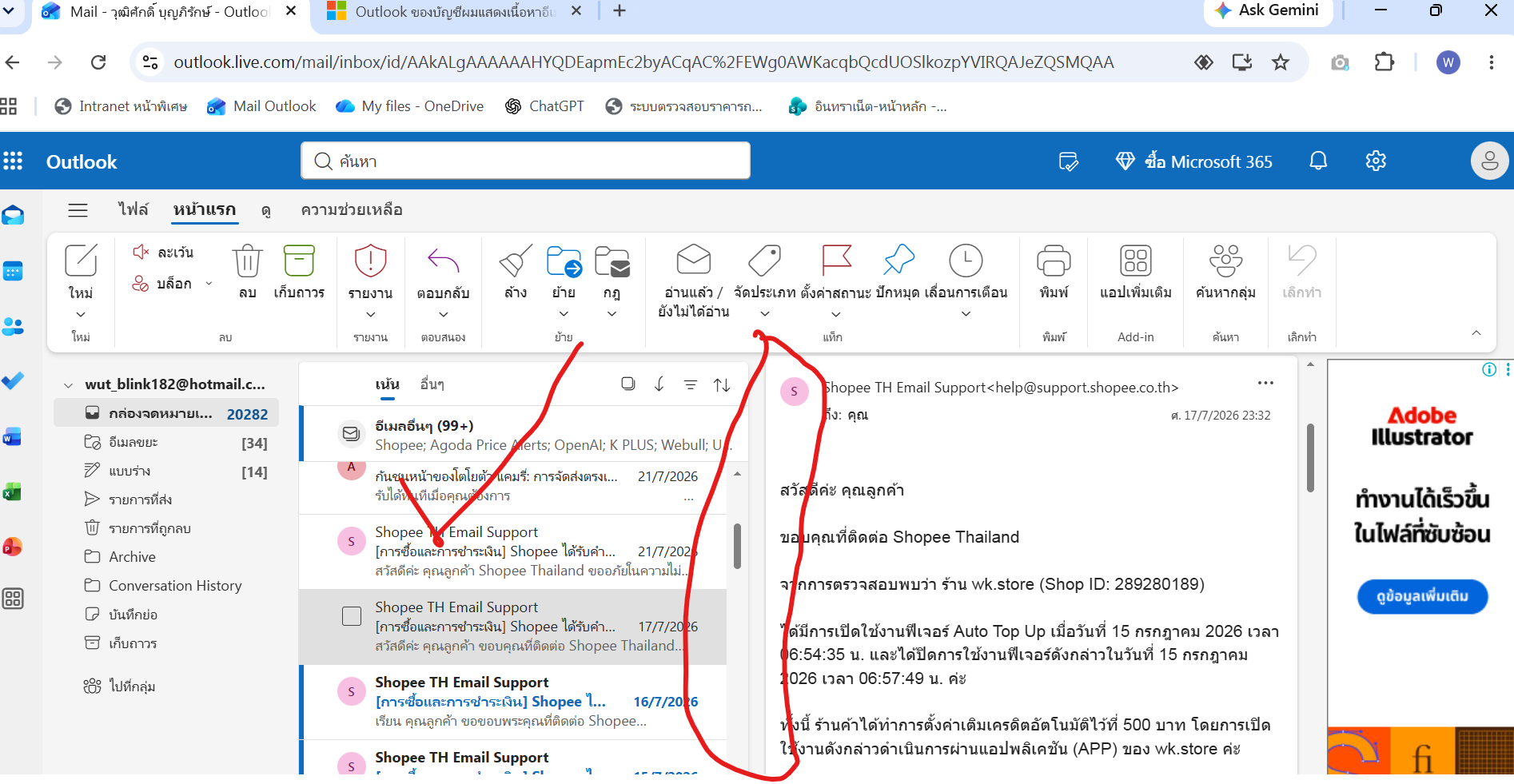Expand the Block dropdown arrow
1514x784 pixels.
(x=209, y=283)
